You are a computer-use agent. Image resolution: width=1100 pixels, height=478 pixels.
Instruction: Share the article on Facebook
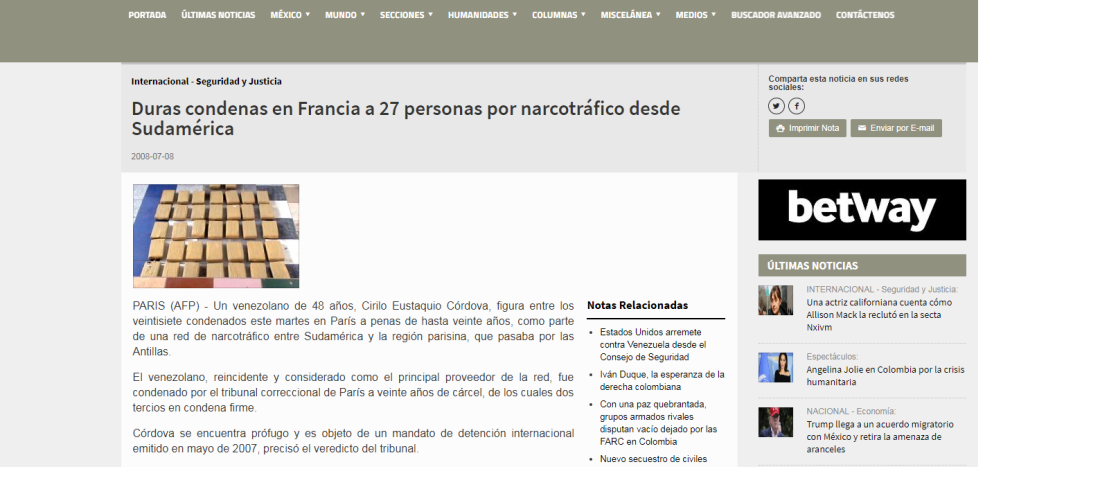tap(796, 106)
